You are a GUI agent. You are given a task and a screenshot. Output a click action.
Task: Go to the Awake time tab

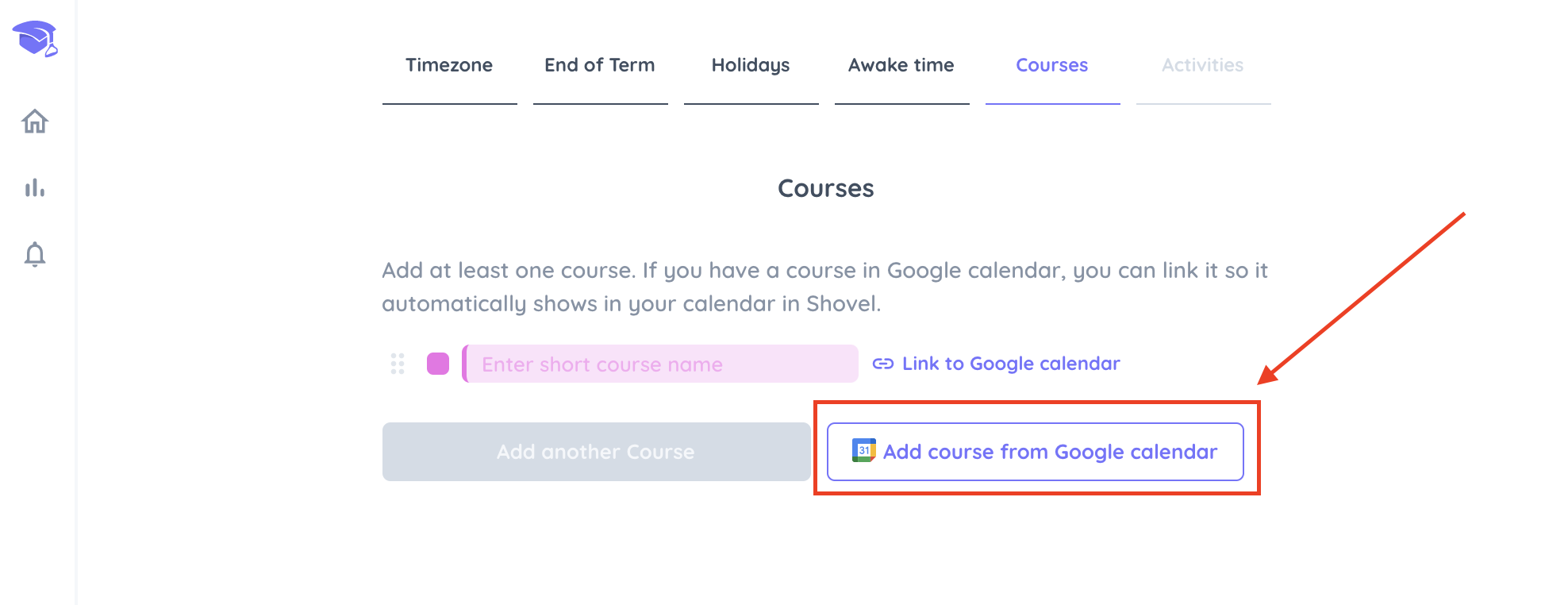coord(901,65)
